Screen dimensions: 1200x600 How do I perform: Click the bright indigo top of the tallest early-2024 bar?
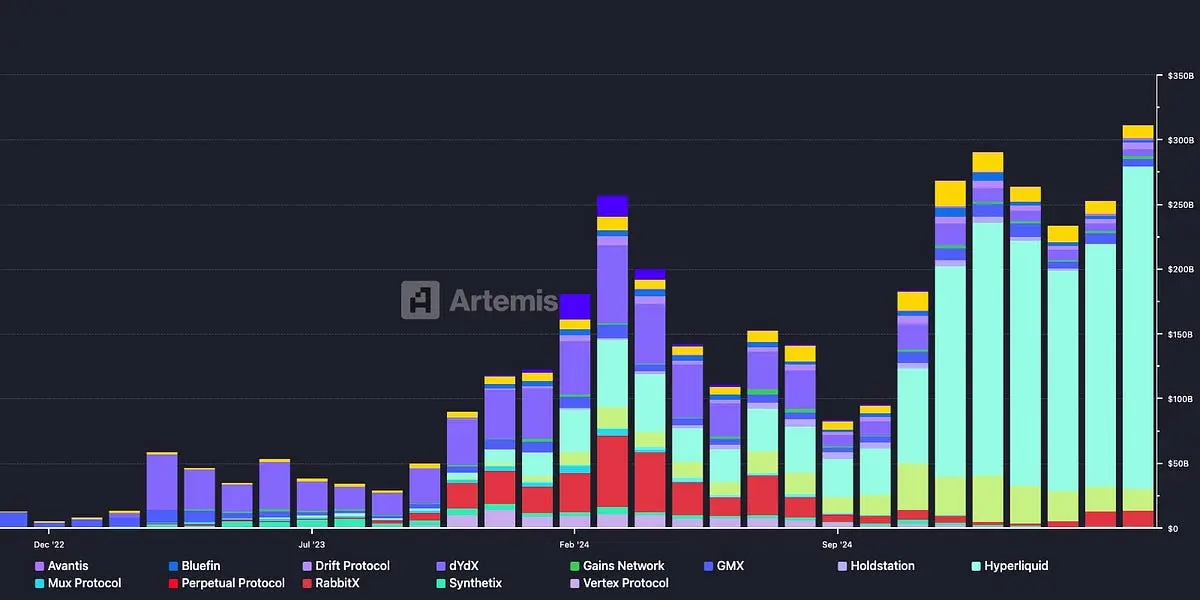tap(612, 206)
